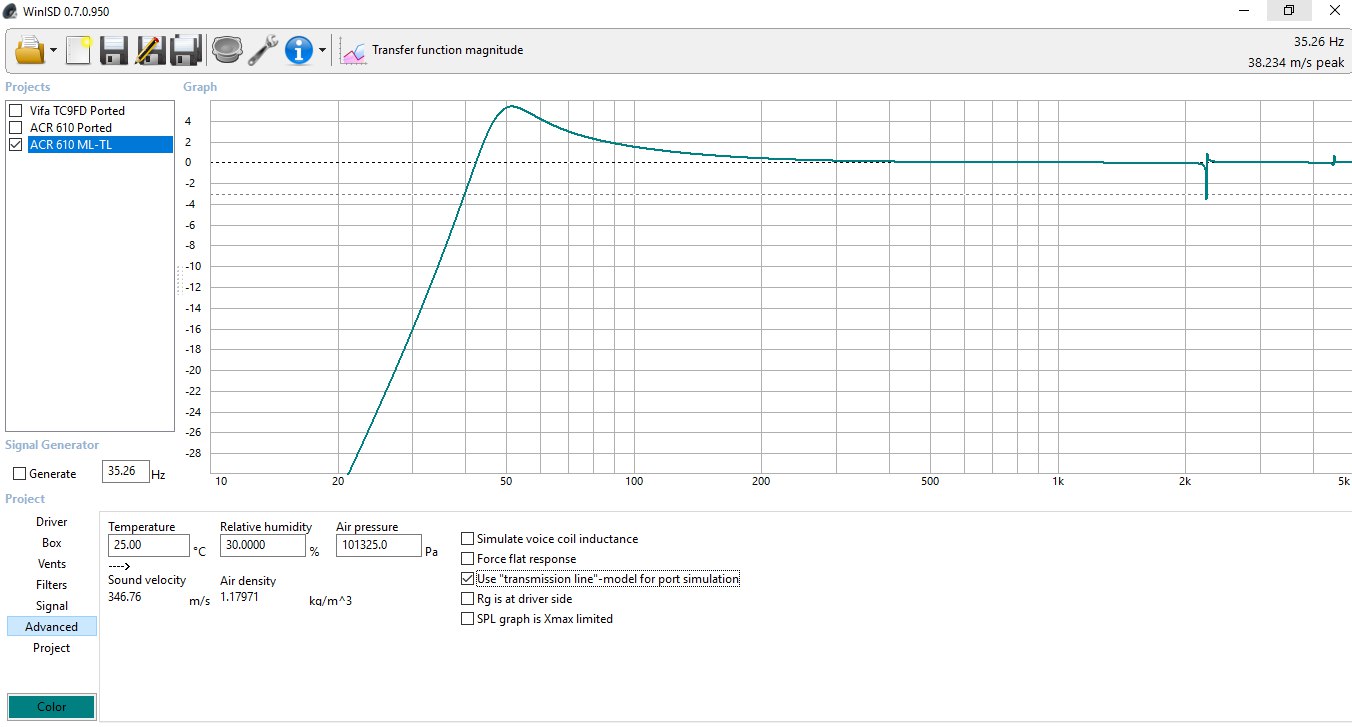Enable the signal Generate checkbox
The height and width of the screenshot is (727, 1352).
point(20,474)
